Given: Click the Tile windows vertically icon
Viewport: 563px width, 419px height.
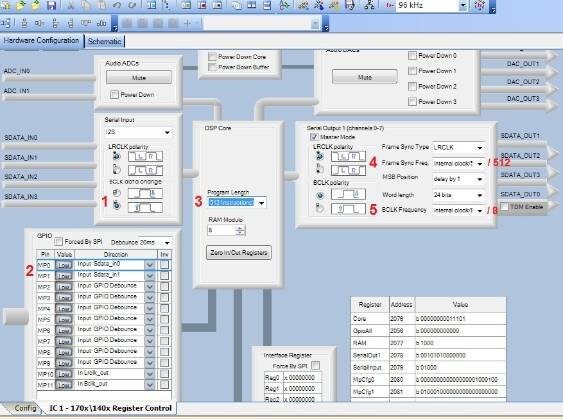Looking at the screenshot, I should click(252, 5).
